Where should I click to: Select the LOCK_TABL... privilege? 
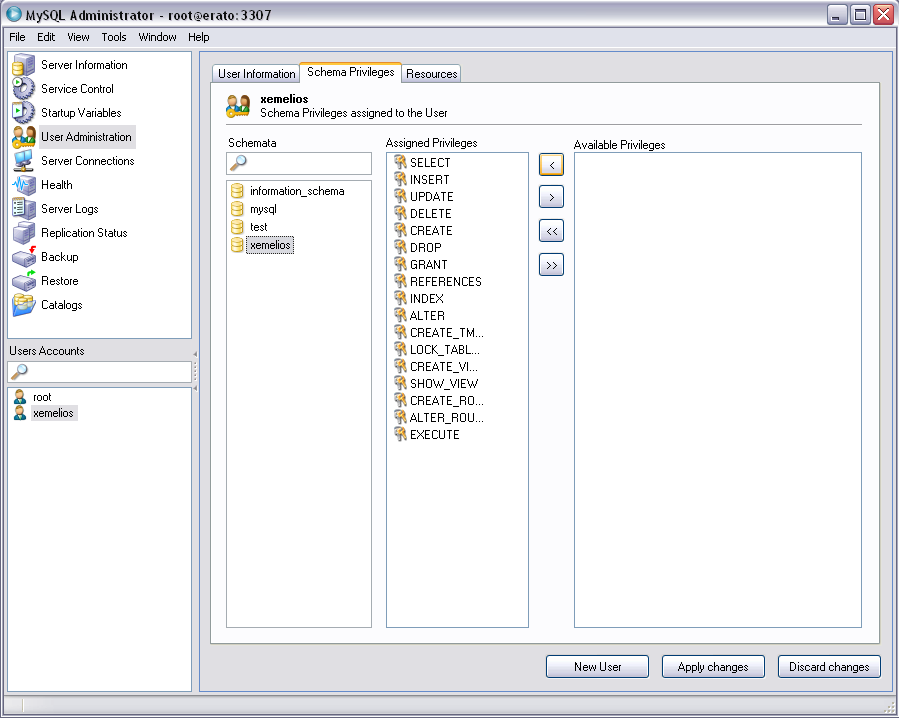[445, 350]
